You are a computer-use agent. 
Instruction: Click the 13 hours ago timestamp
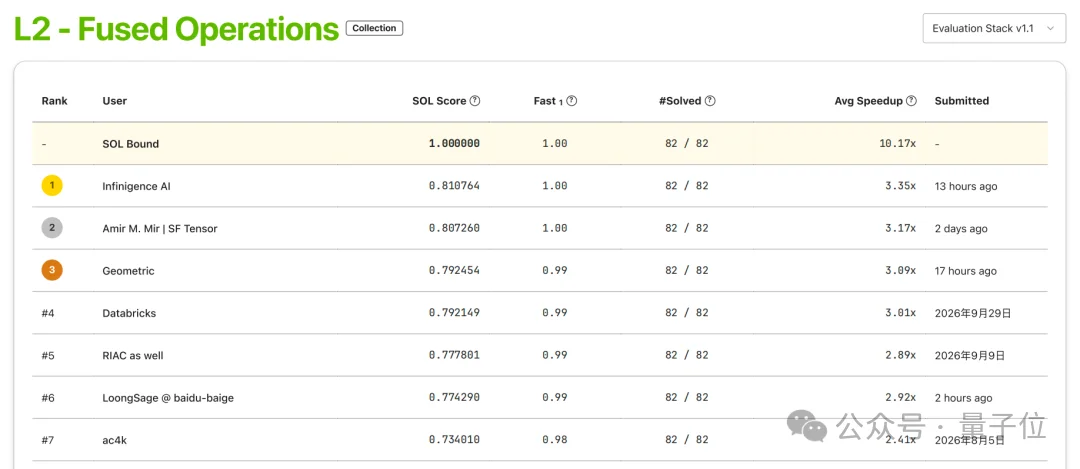(x=966, y=187)
